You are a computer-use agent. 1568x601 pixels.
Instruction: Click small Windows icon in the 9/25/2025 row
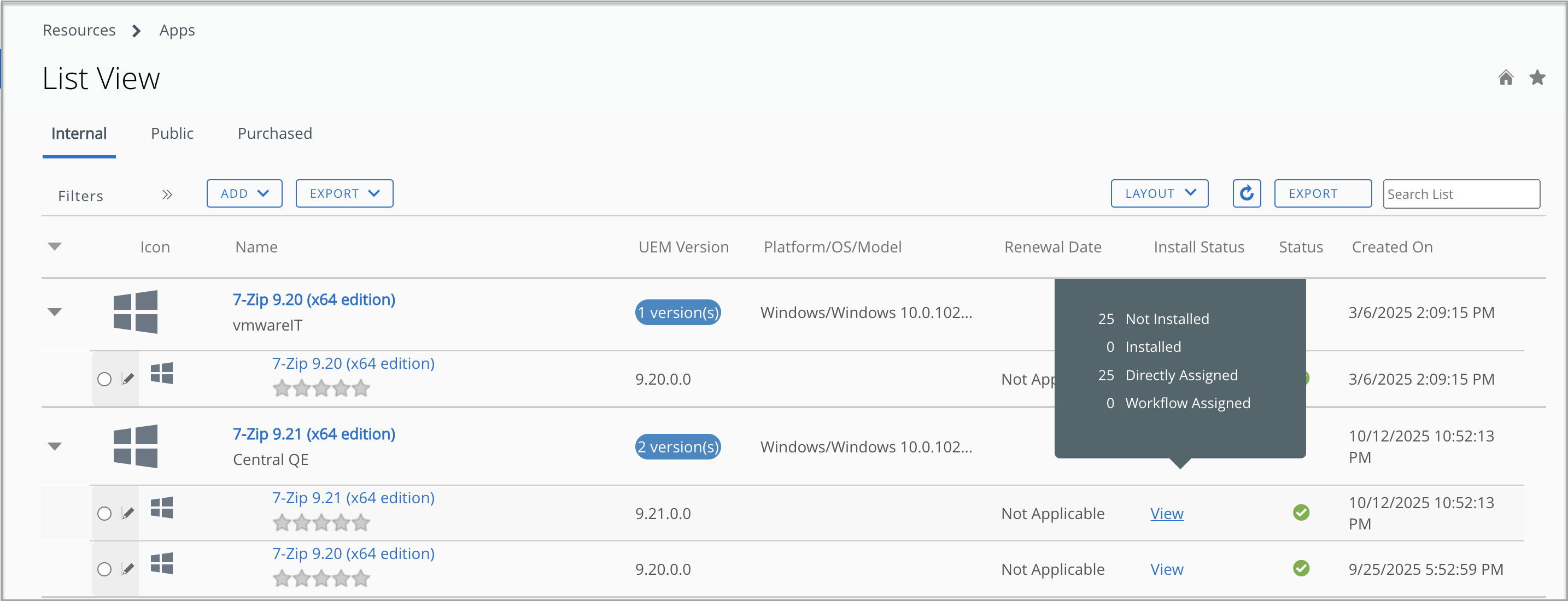click(x=162, y=563)
